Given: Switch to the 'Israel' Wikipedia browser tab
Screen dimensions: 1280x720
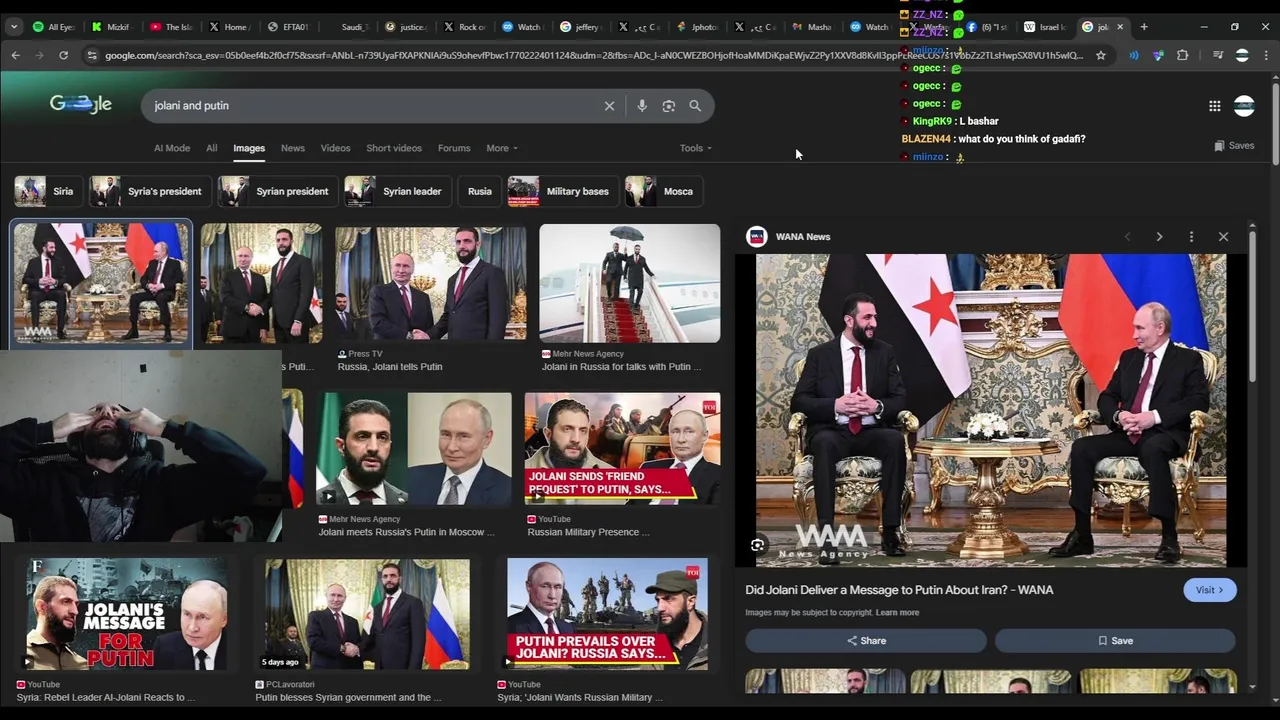Looking at the screenshot, I should (1047, 27).
